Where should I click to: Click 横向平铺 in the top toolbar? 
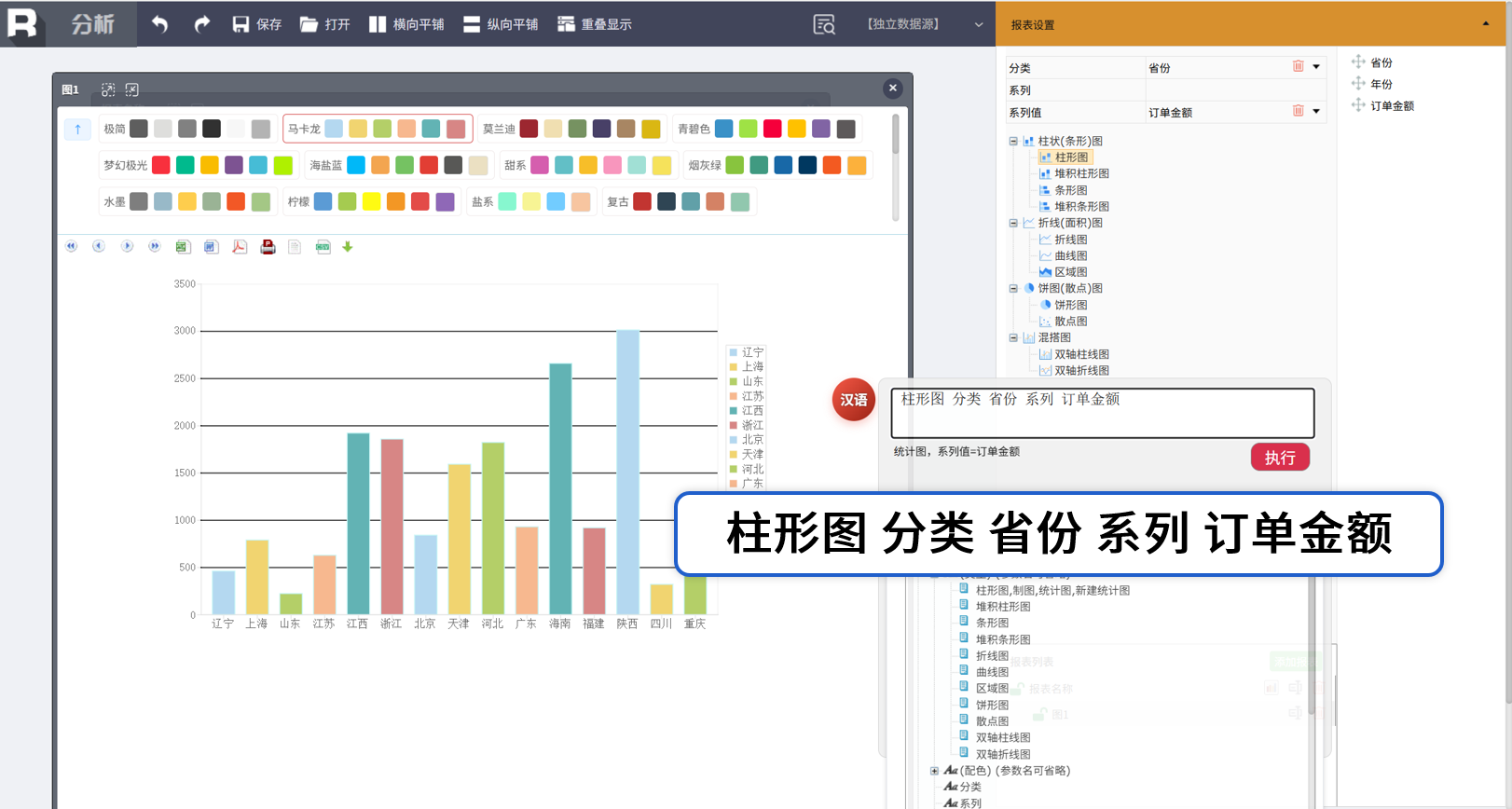(406, 24)
